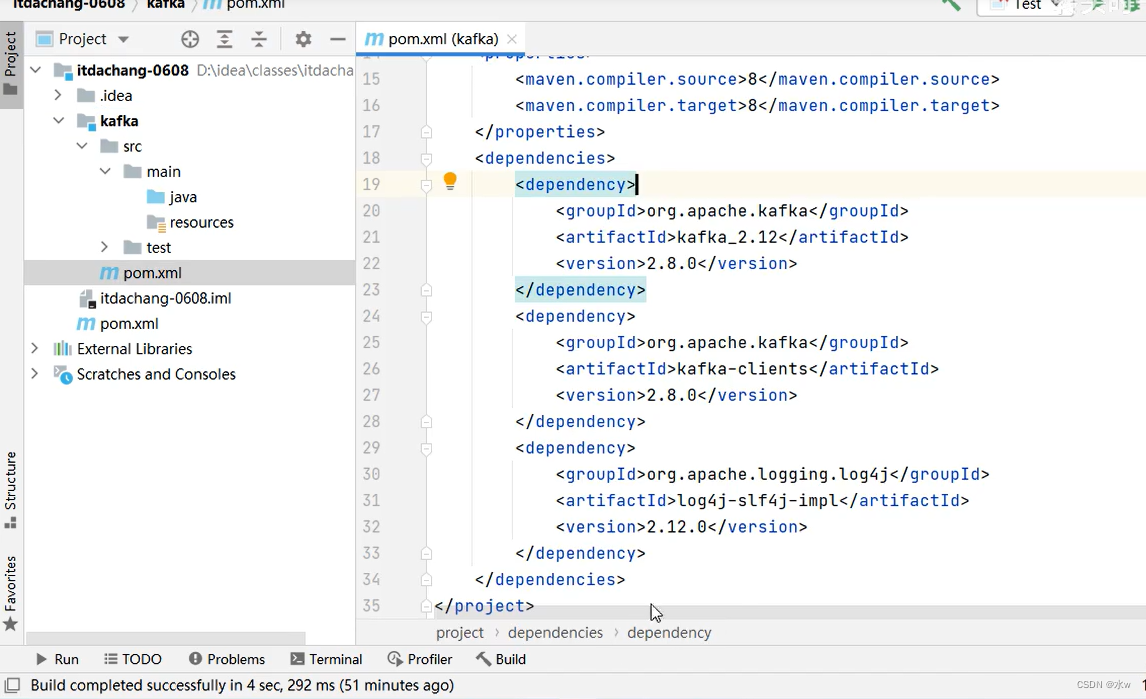Image resolution: width=1146 pixels, height=699 pixels.
Task: Click the Expand All icon in Project toolbar
Action: [225, 39]
